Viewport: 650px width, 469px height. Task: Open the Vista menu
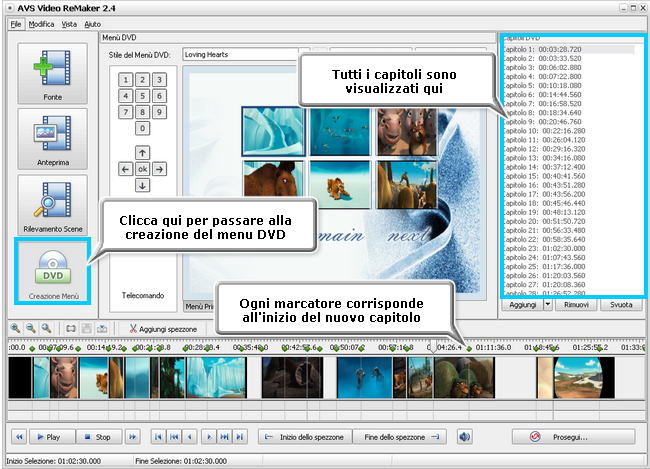point(69,24)
